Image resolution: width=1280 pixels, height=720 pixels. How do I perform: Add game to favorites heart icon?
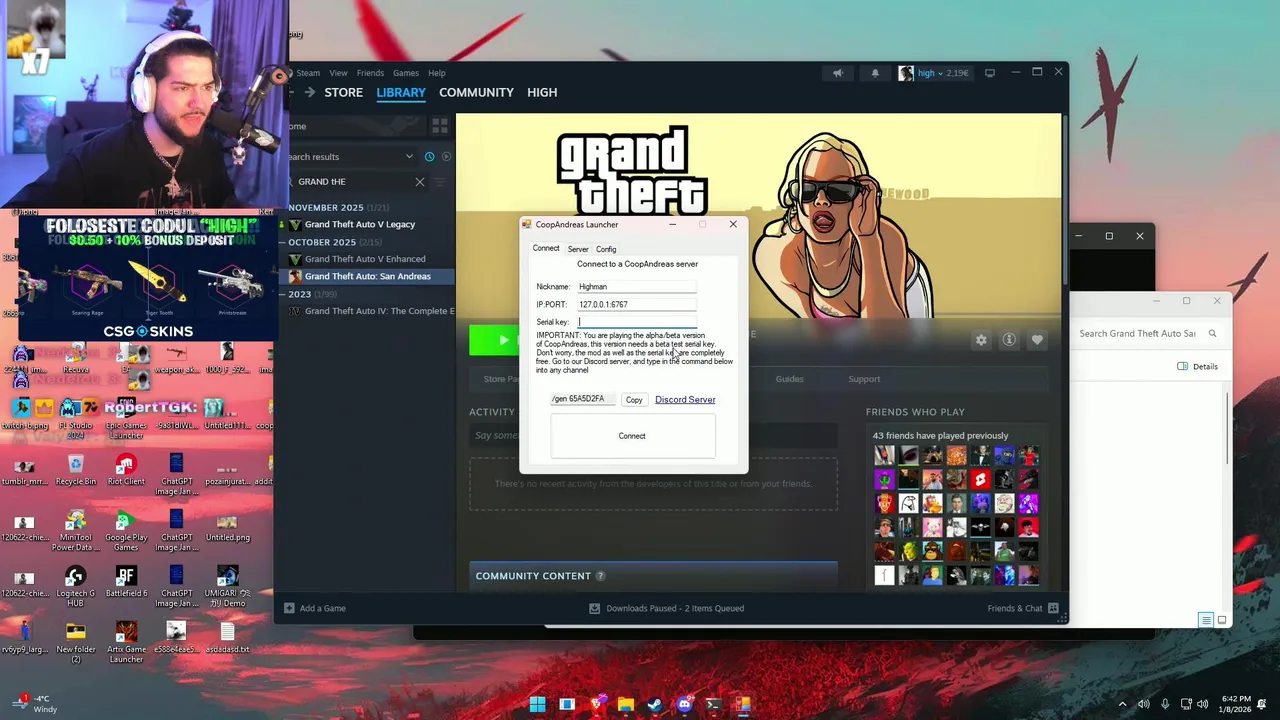click(x=1037, y=340)
